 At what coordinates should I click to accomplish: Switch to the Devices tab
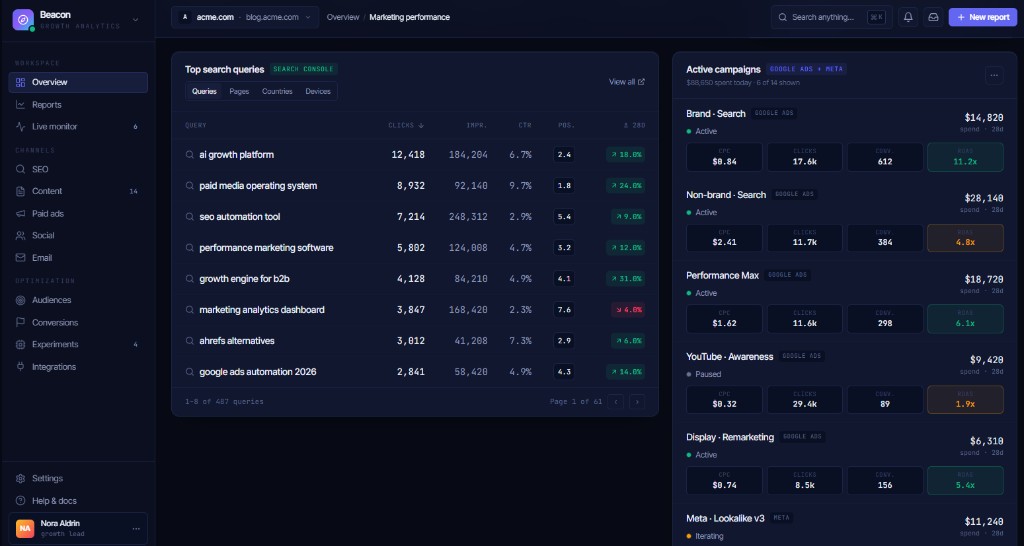(318, 91)
